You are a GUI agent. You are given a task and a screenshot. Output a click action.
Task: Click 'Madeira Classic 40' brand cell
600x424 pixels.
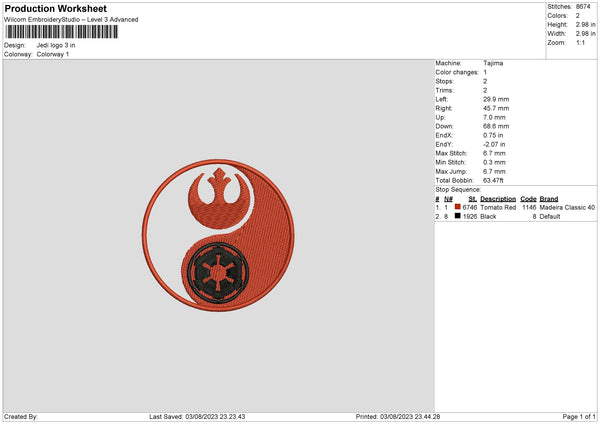[567, 207]
